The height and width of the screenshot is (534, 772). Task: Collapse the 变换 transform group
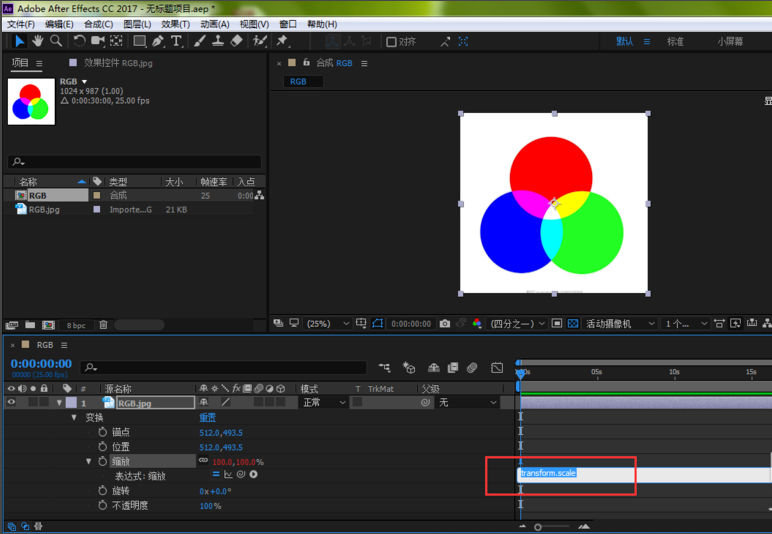coord(74,418)
